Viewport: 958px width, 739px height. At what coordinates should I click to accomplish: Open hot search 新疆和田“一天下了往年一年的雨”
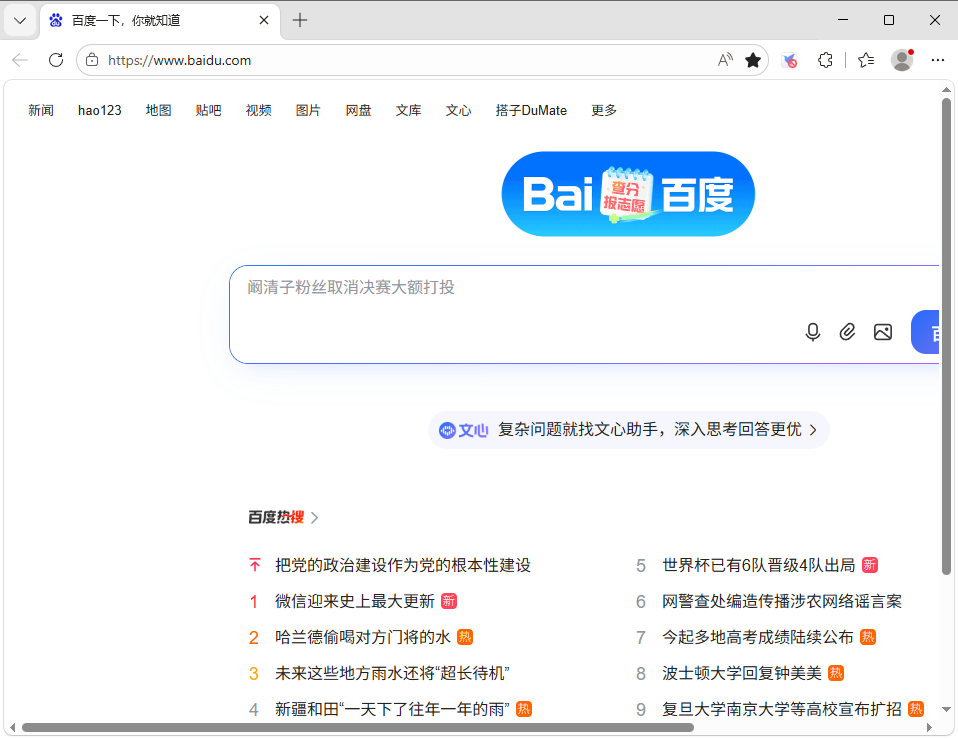[x=392, y=710]
